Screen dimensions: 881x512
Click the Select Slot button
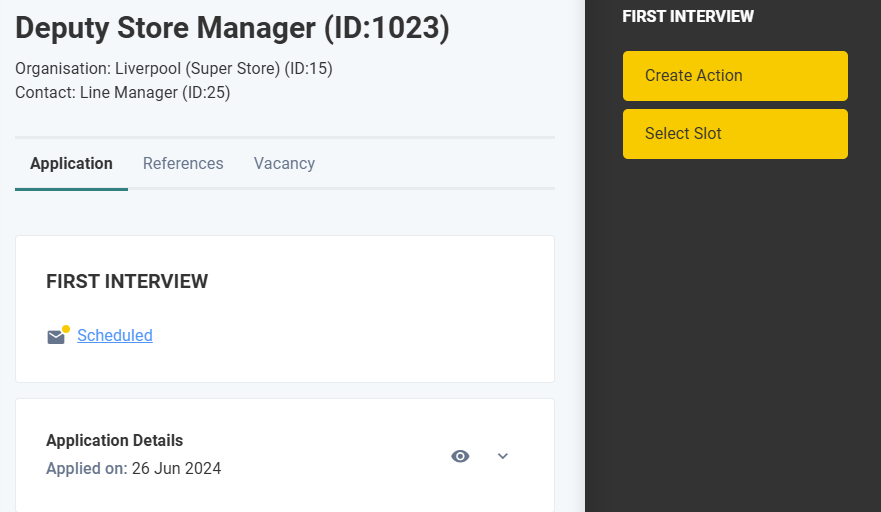click(735, 134)
